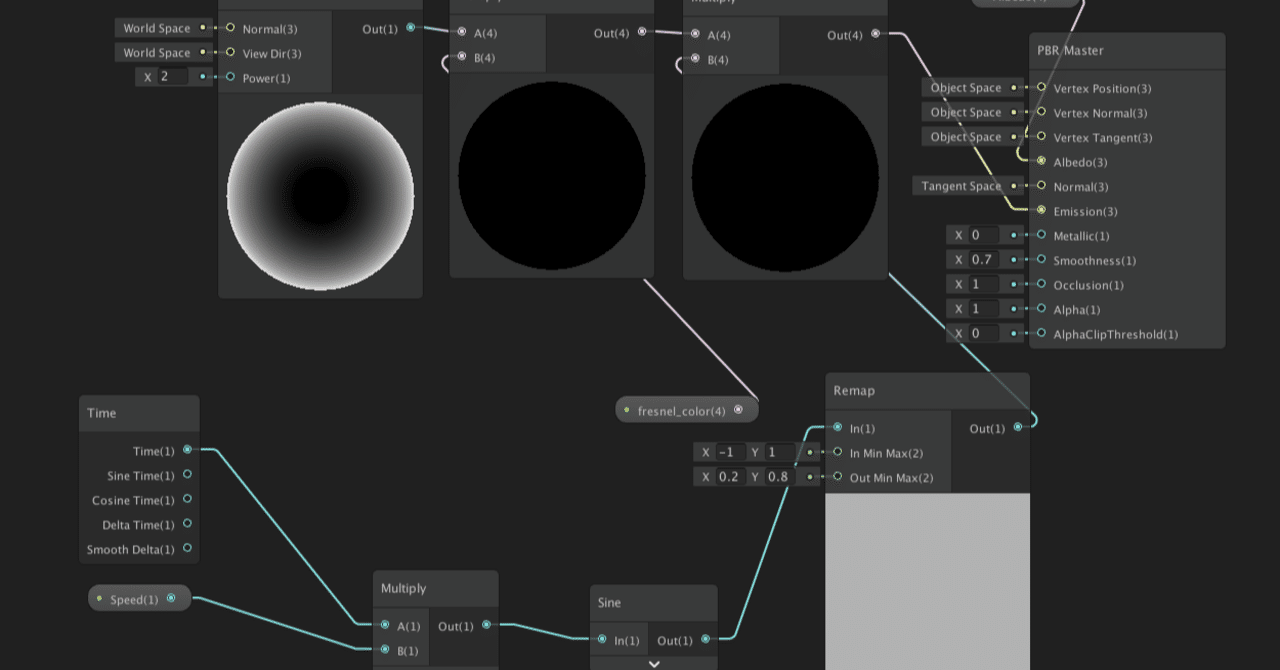
Task: Click the In(1) port on the Remap node
Action: 837,428
